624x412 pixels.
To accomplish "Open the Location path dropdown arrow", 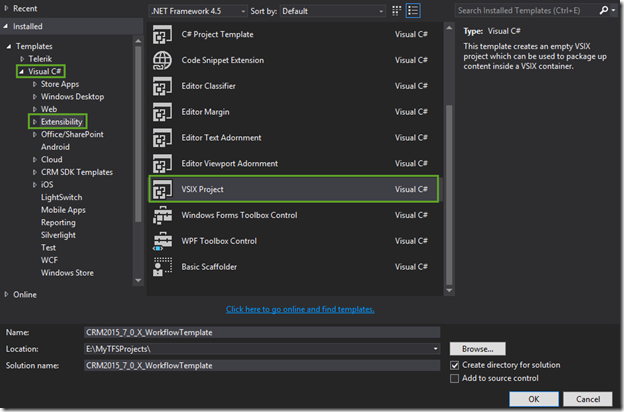I will pos(435,349).
